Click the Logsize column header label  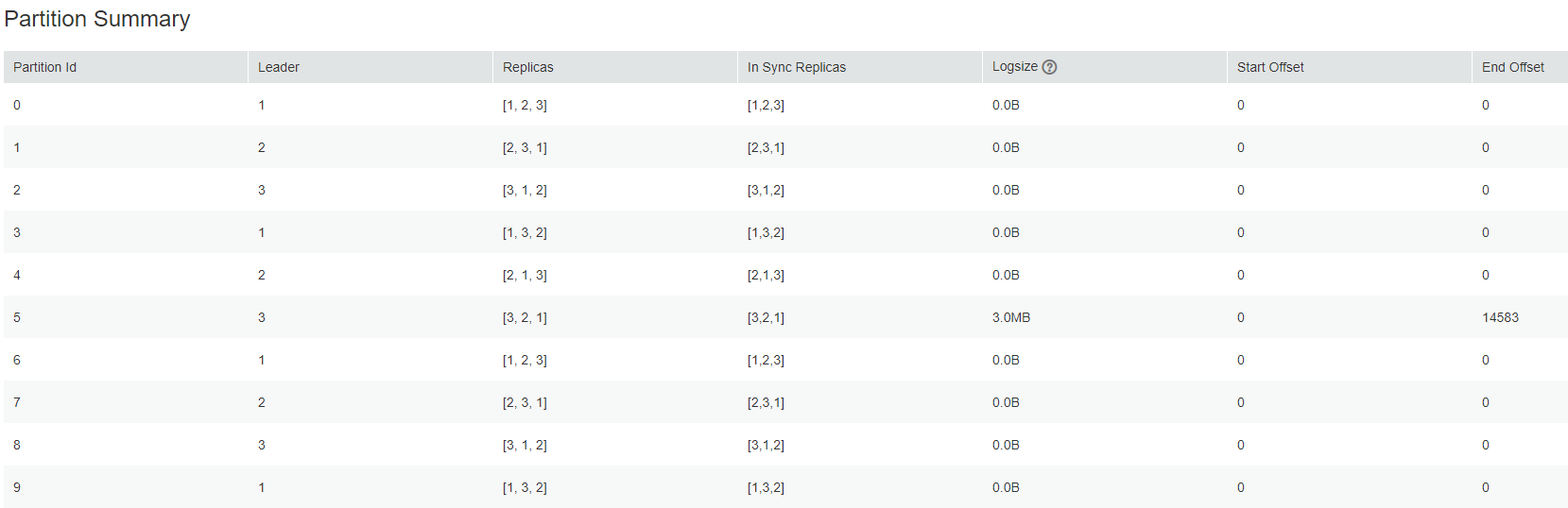(x=1015, y=67)
